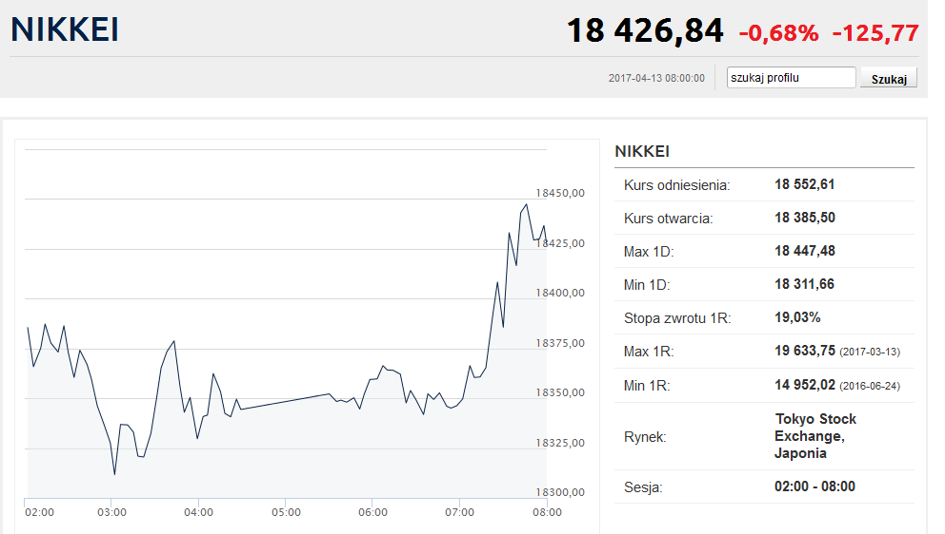Select the yearly min 14 952,02
Image resolution: width=945 pixels, height=534 pixels.
805,385
